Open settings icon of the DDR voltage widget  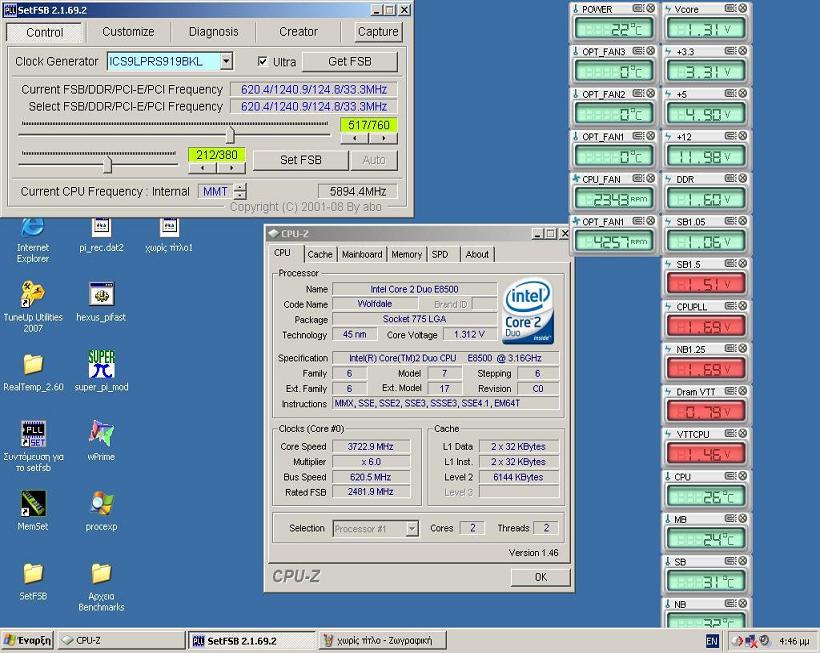coord(731,178)
